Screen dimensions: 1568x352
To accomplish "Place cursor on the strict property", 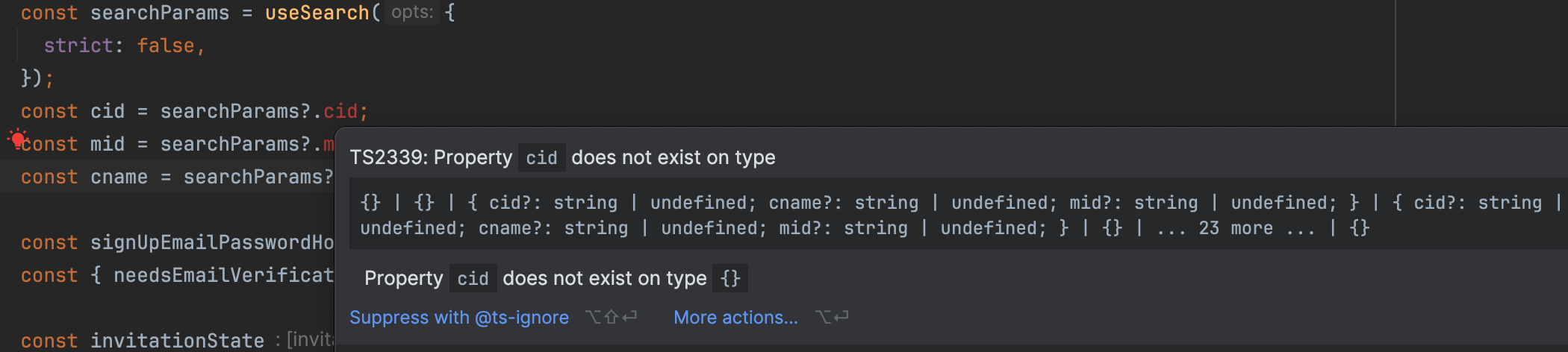I will pos(78,45).
